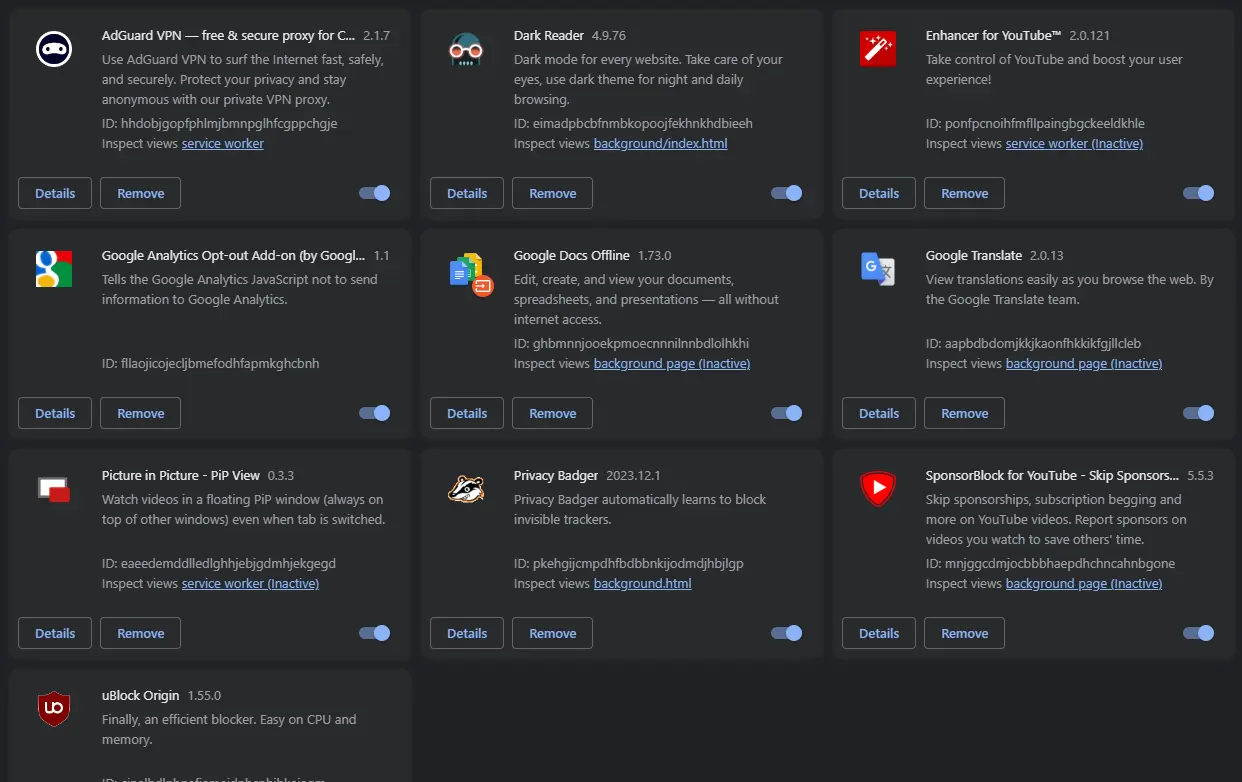1242x782 pixels.
Task: Remove SponsorBlock for YouTube extension
Action: click(x=964, y=633)
